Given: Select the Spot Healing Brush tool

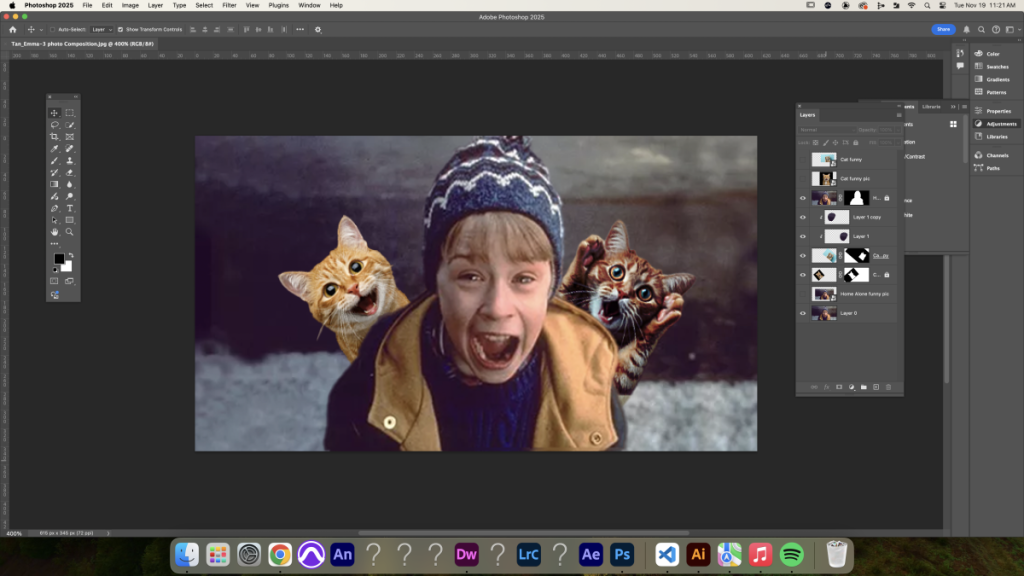Looking at the screenshot, I should 70,149.
